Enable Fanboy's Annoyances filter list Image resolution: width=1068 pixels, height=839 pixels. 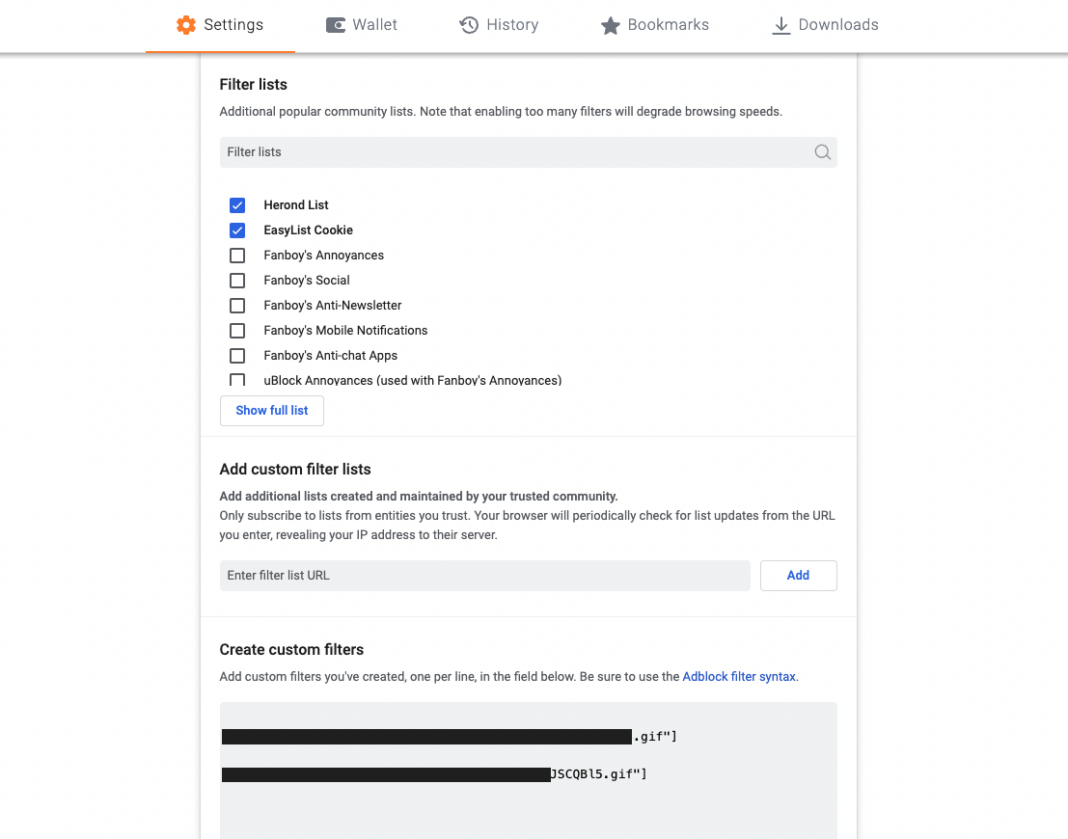(x=237, y=255)
